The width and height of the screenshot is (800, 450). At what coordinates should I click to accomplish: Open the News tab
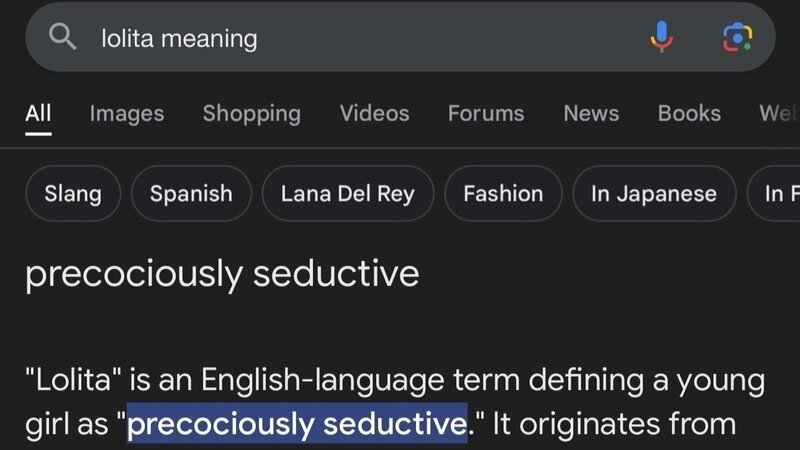tap(591, 113)
